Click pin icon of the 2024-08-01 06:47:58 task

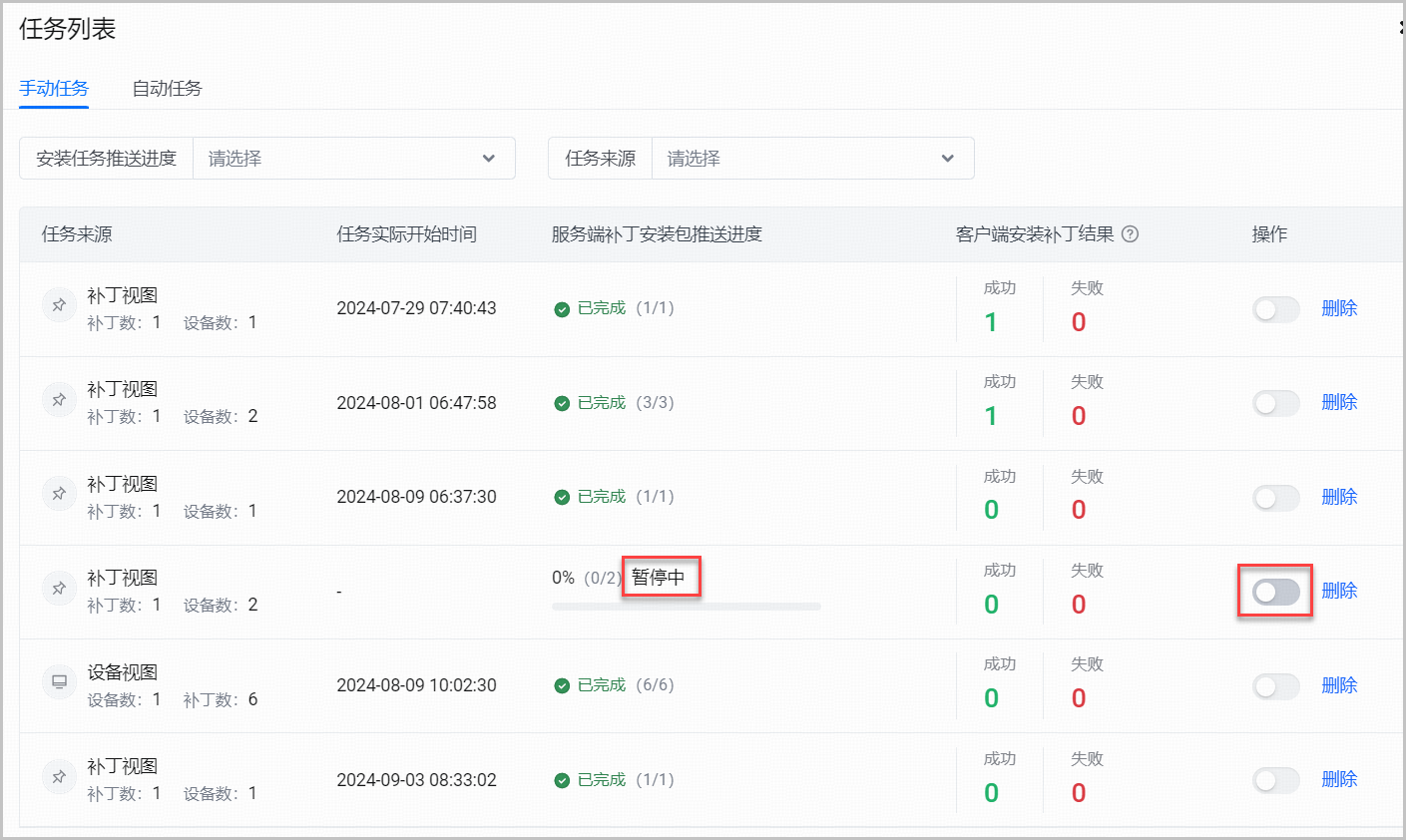coord(59,400)
